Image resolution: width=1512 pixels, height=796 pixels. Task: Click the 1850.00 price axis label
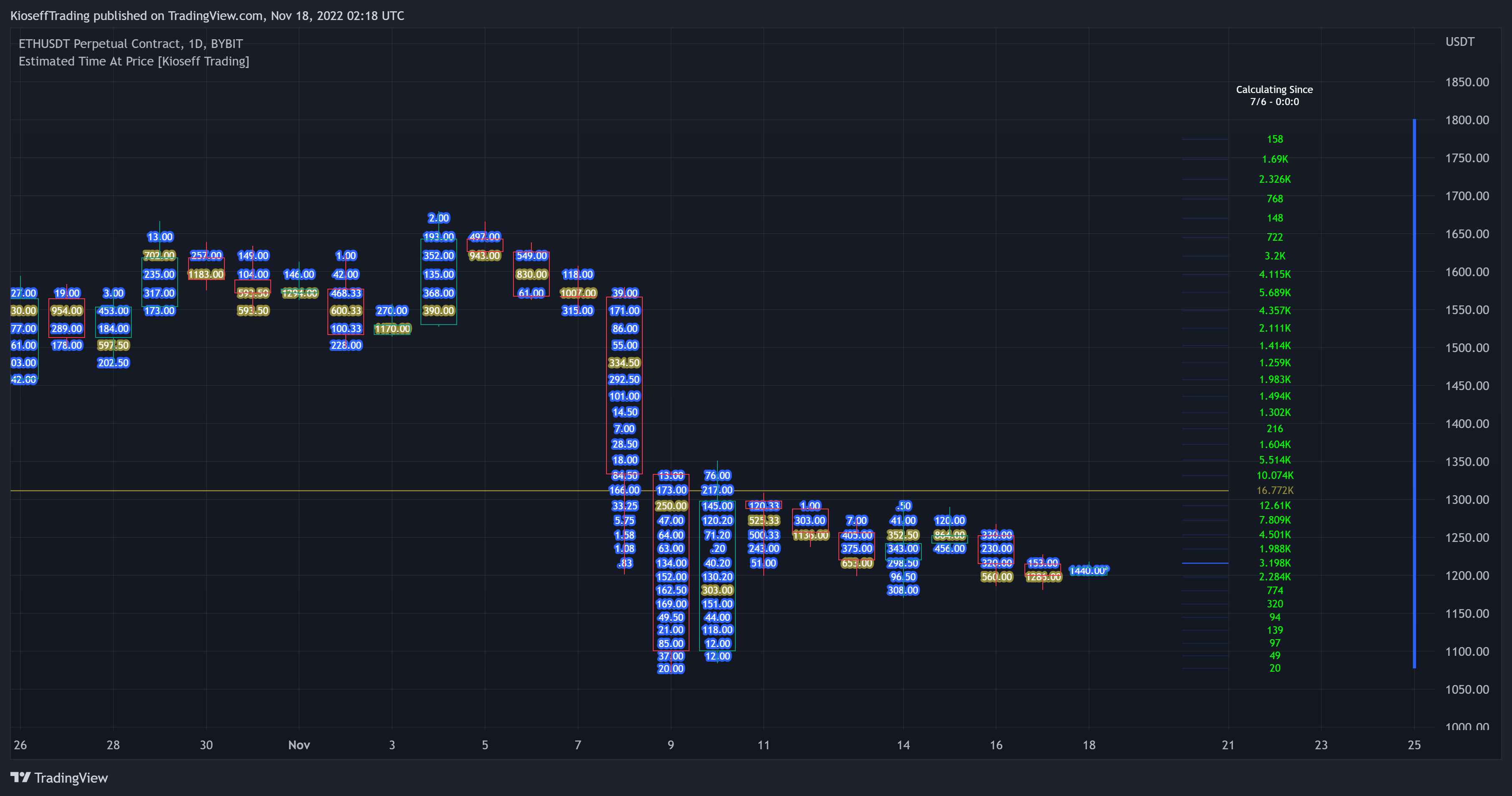pos(1467,82)
